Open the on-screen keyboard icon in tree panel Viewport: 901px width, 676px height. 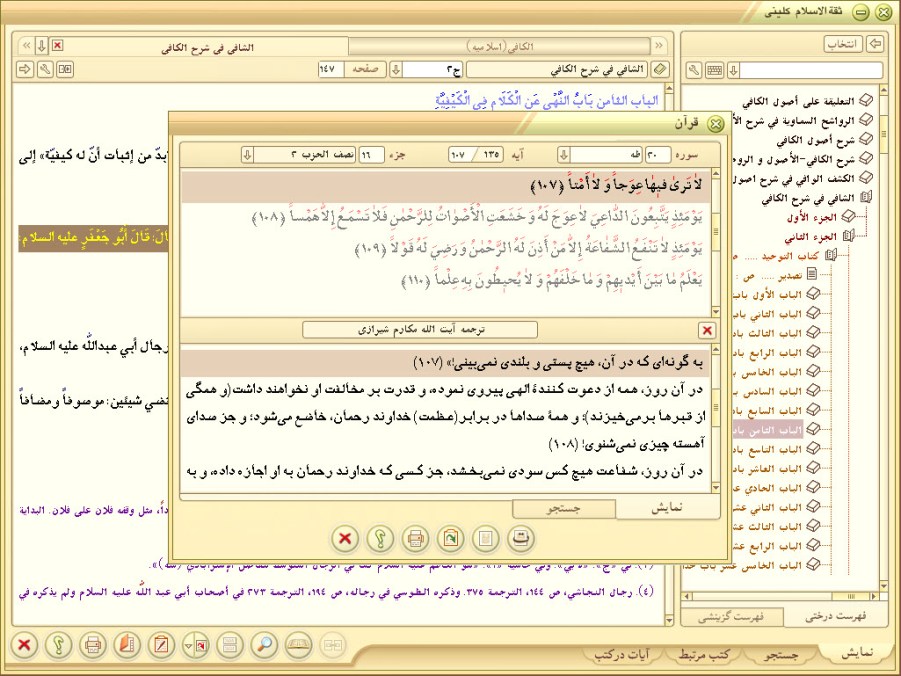pyautogui.click(x=714, y=70)
